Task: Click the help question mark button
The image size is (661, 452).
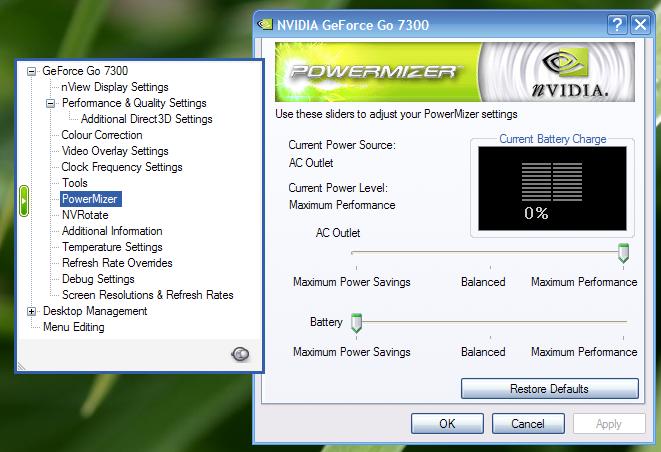Action: (617, 25)
